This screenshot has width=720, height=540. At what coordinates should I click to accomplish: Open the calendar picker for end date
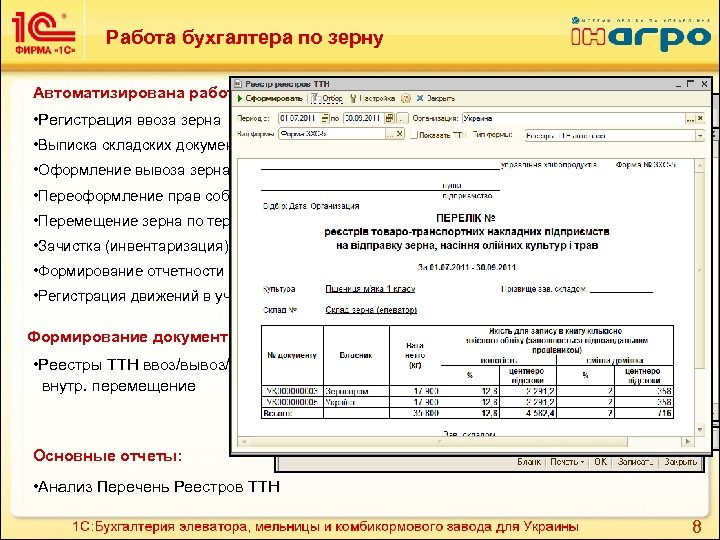[x=389, y=118]
